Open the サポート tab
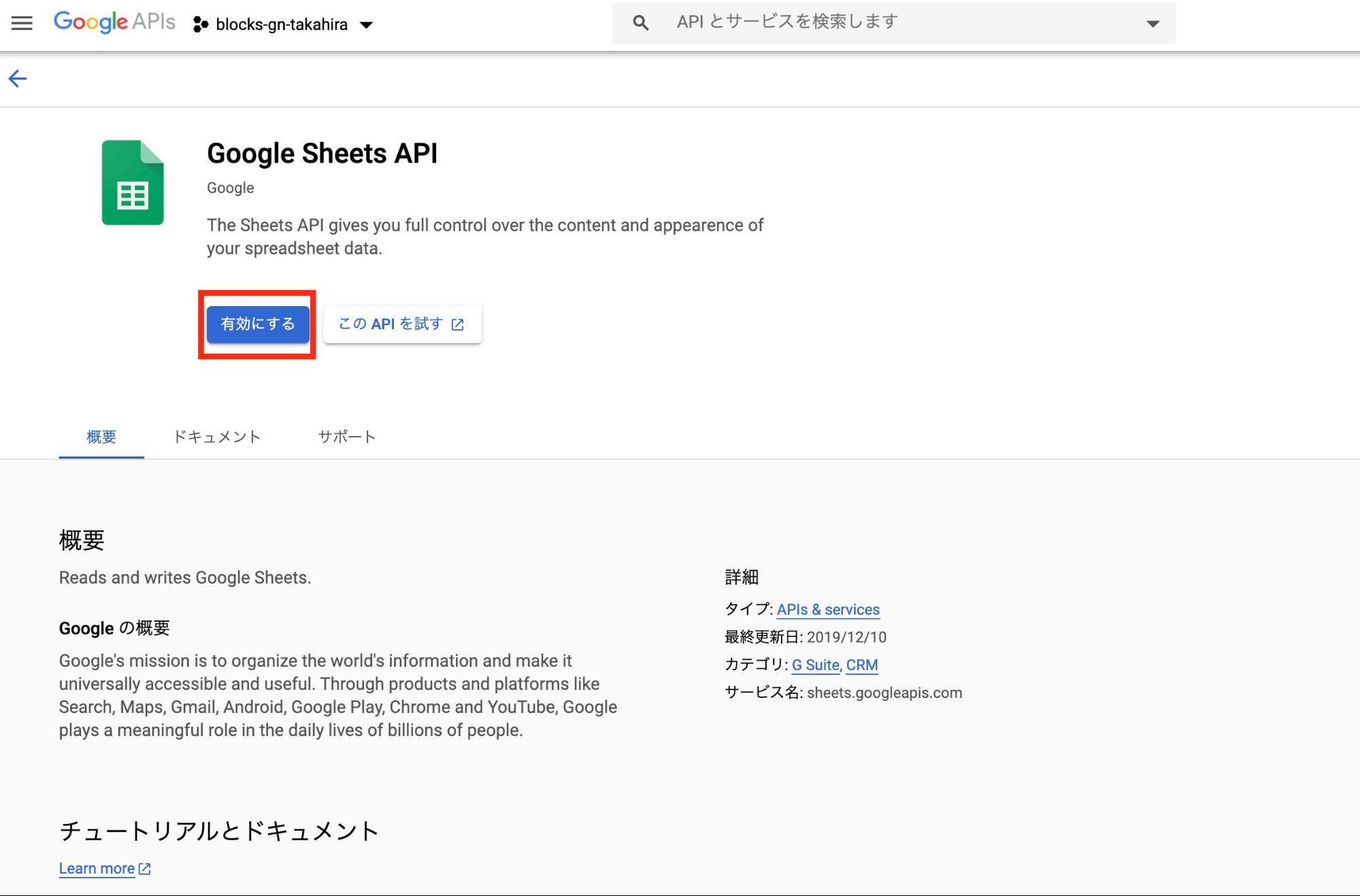Screen dimensions: 1360x896 (x=347, y=437)
